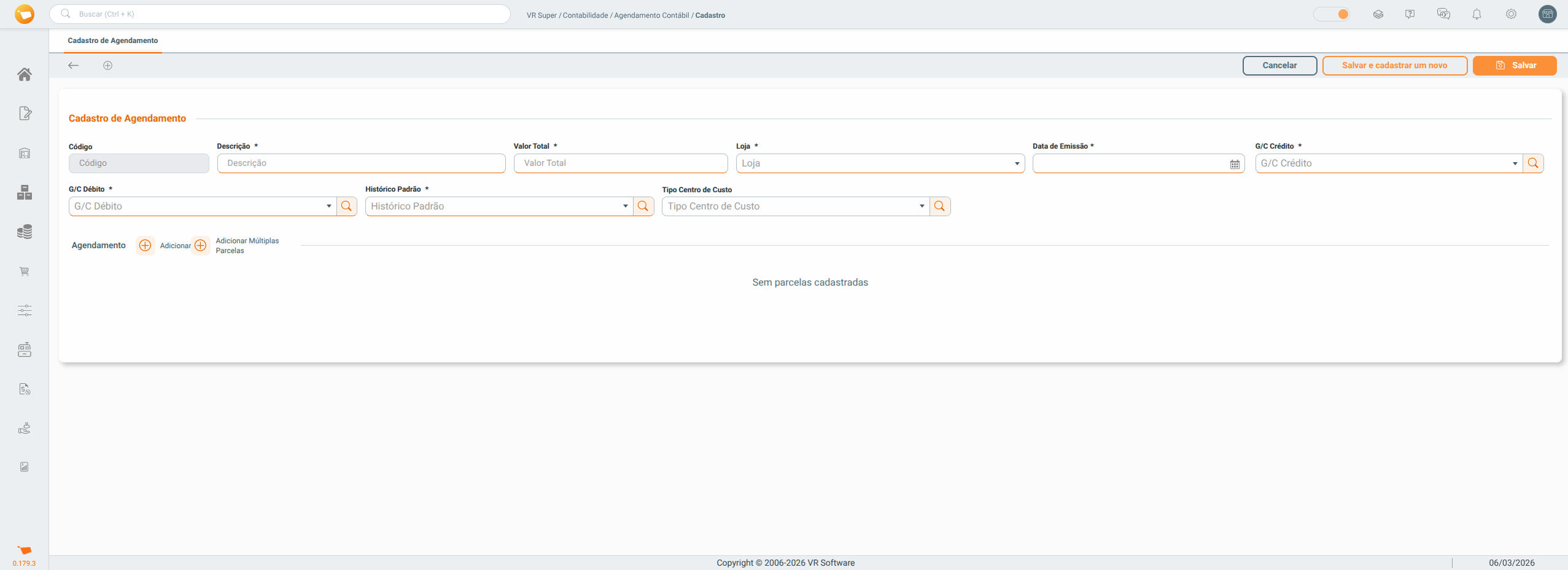Screen dimensions: 1568x570
Task: Toggle the orange switch in header
Action: [x=1331, y=14]
